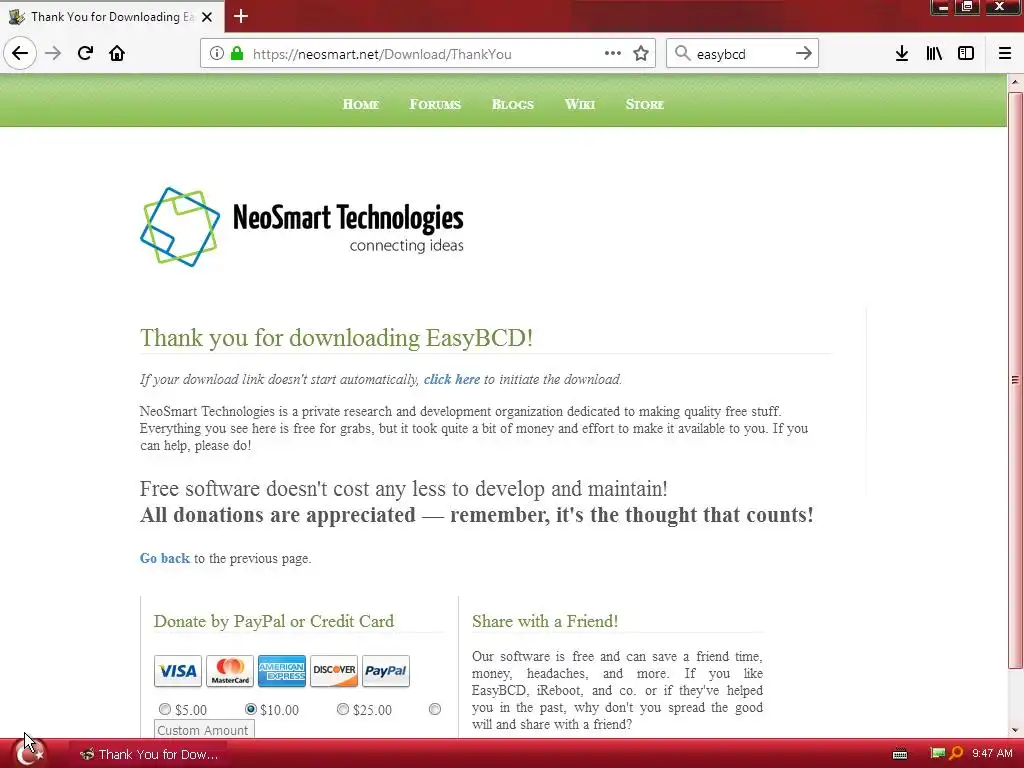Click the Discover card icon
1024x768 pixels.
(334, 671)
